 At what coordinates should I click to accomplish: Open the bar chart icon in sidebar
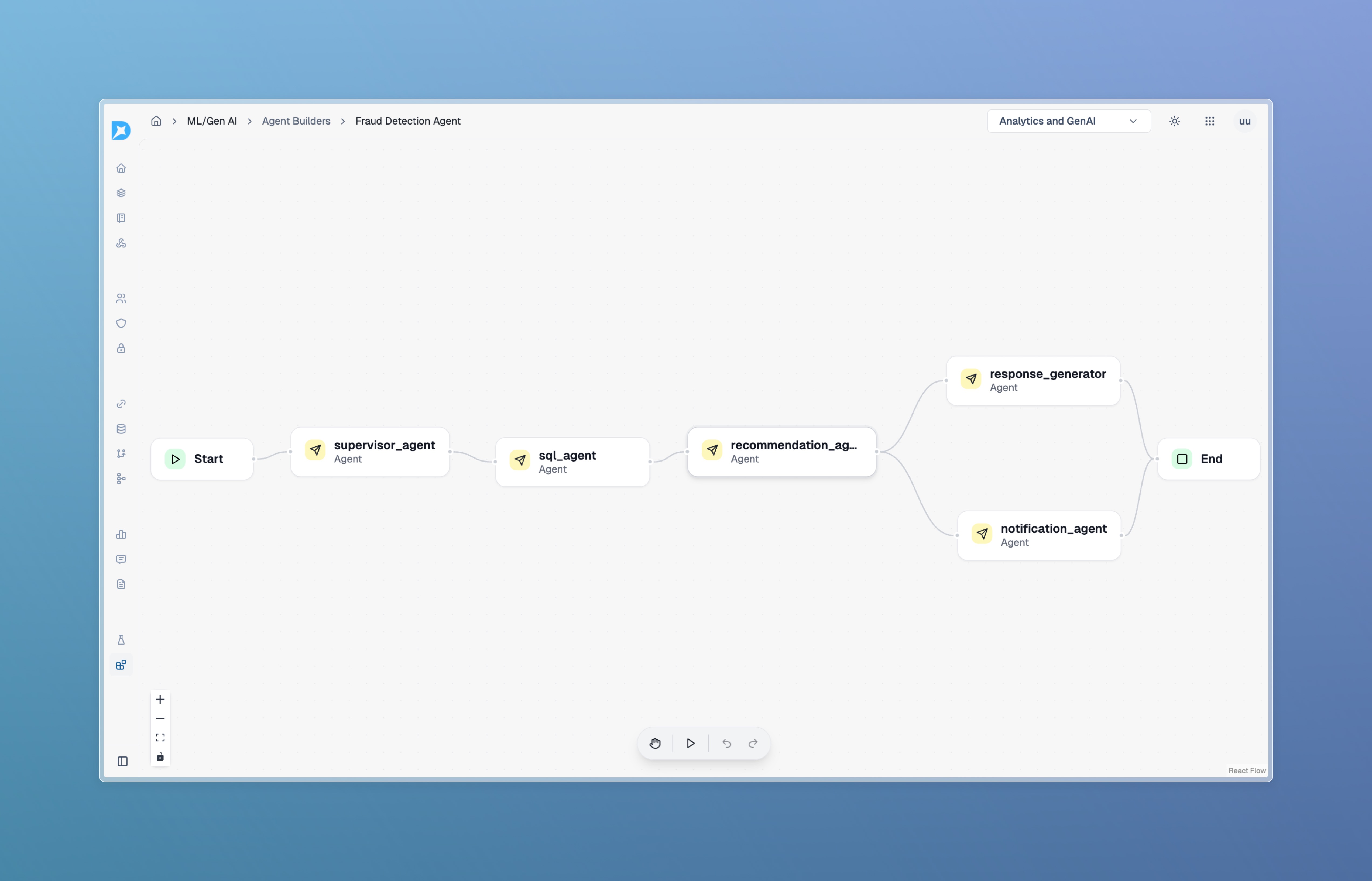121,534
